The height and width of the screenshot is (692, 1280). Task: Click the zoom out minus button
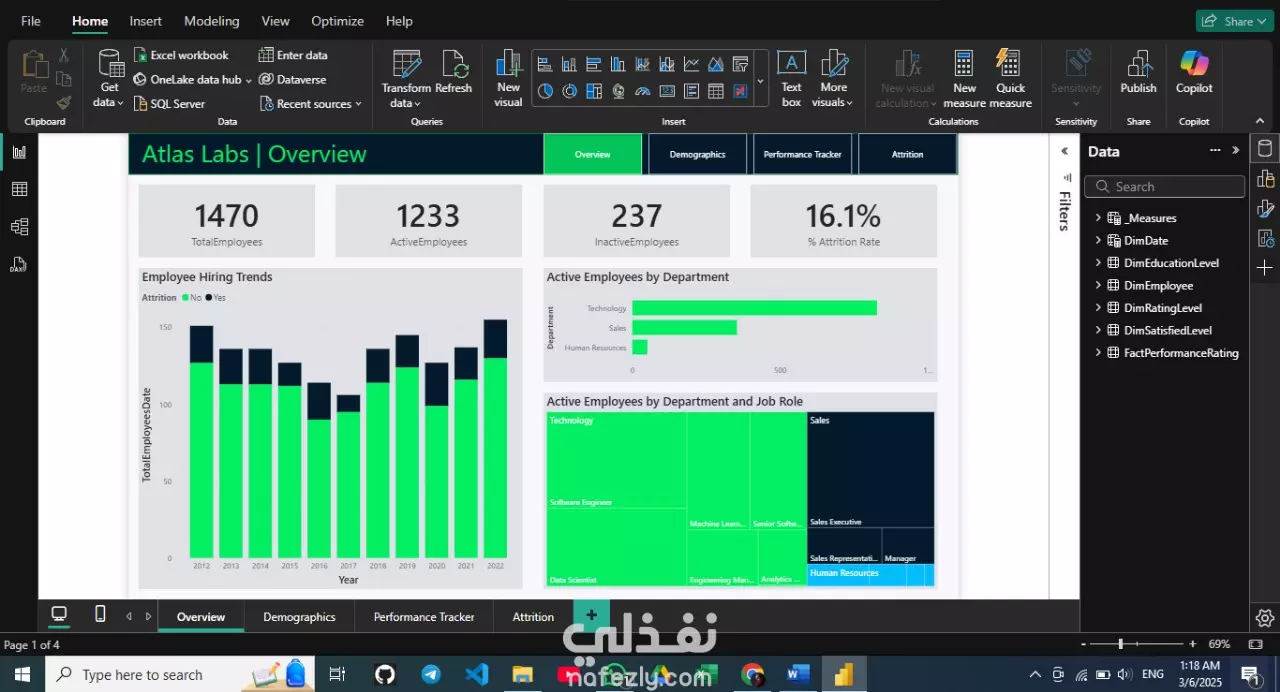click(1083, 644)
